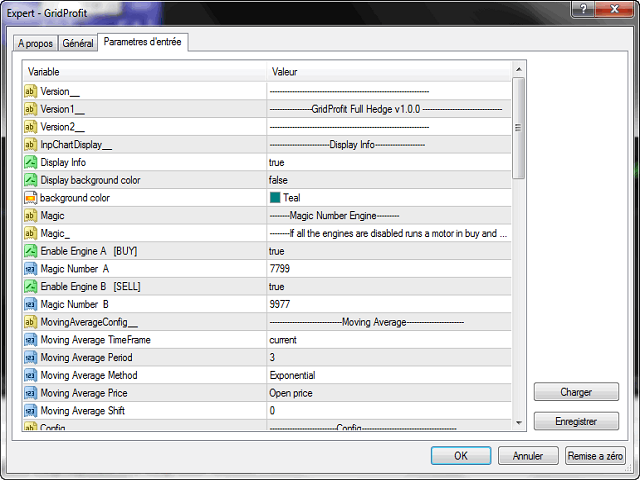The height and width of the screenshot is (480, 640).
Task: Click the string icon beside the Magic_ variable
Action: point(31,233)
